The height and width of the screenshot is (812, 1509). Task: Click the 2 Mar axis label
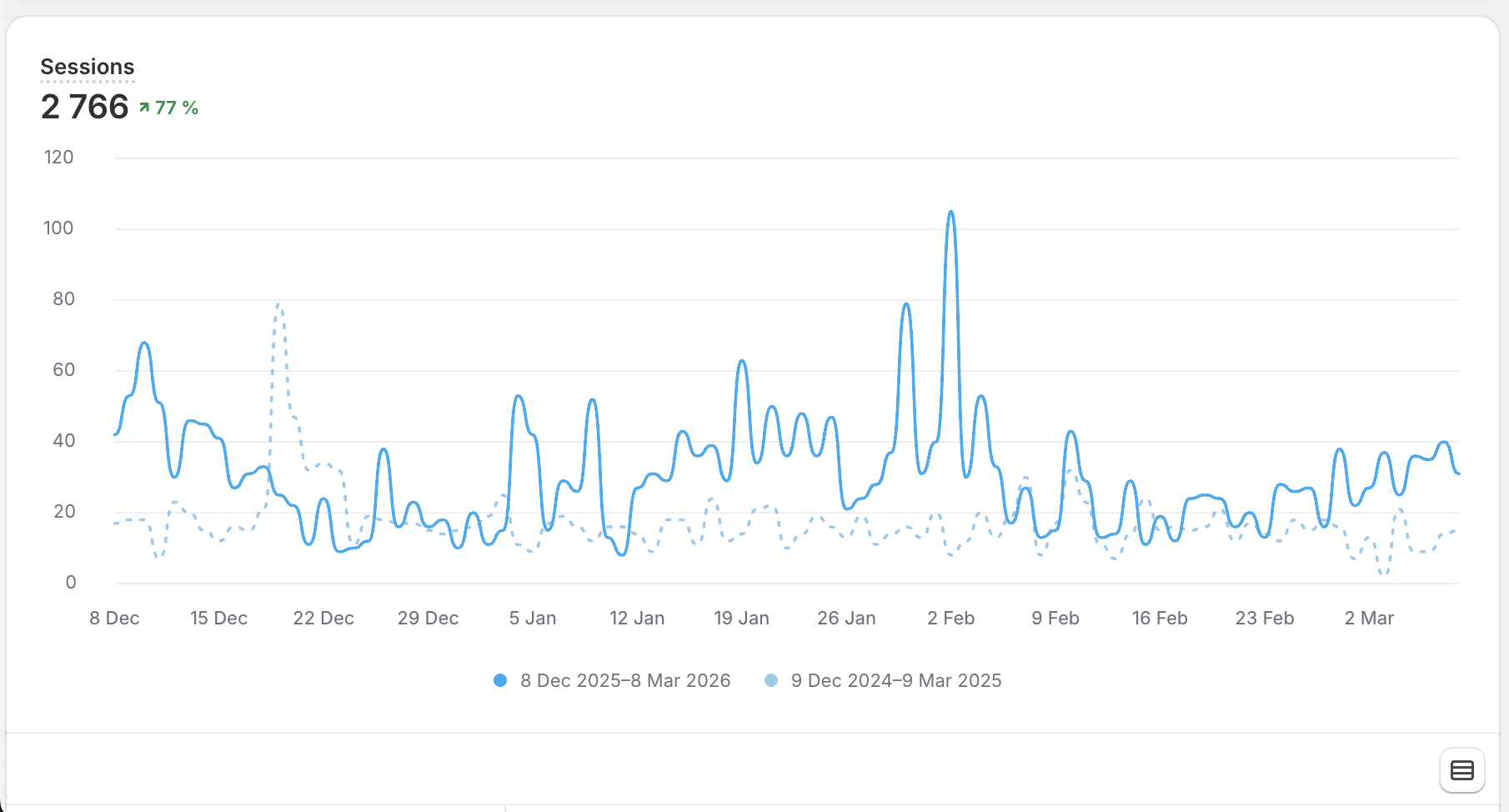tap(1368, 618)
